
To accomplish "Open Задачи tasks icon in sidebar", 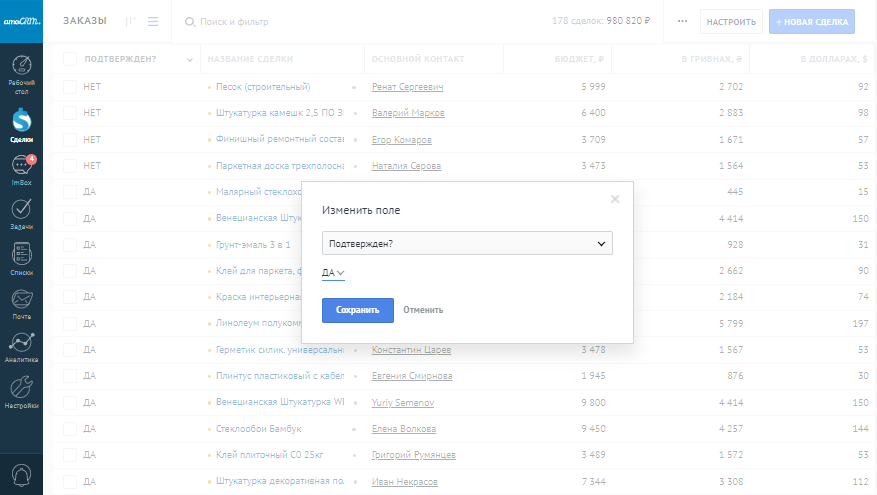I will pyautogui.click(x=21, y=214).
